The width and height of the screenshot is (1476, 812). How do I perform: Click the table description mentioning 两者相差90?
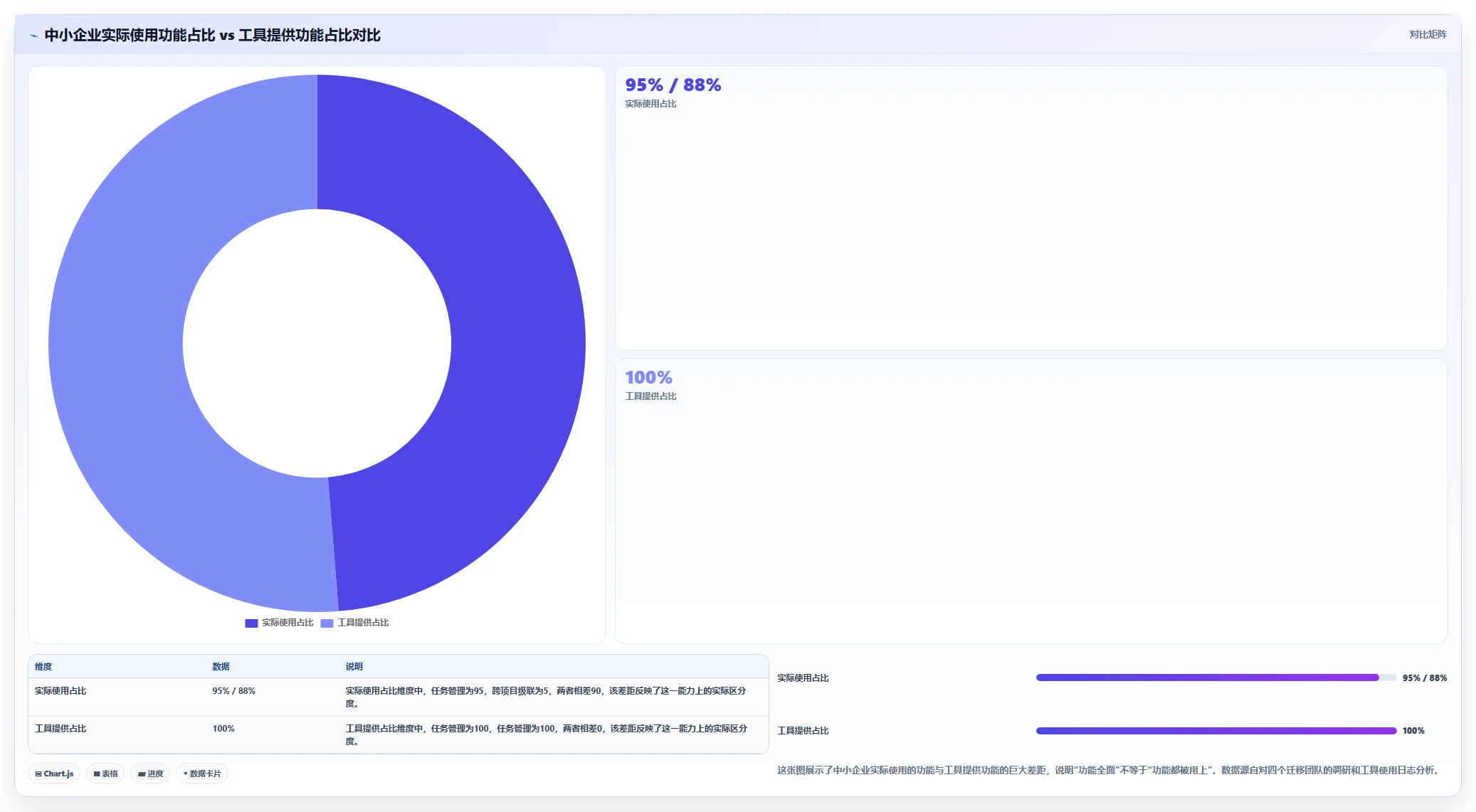546,697
